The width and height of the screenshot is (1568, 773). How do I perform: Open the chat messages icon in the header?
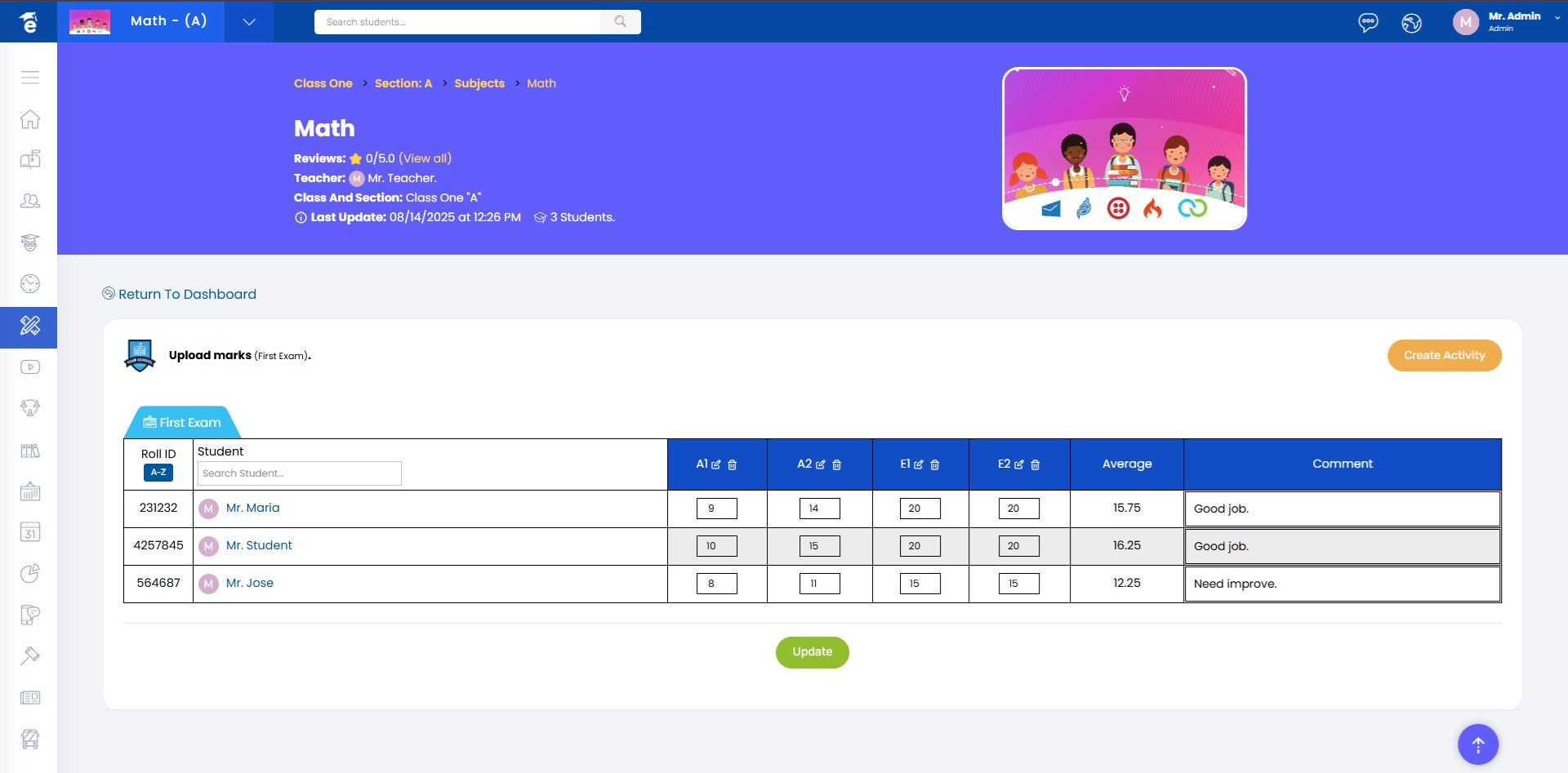(x=1368, y=23)
